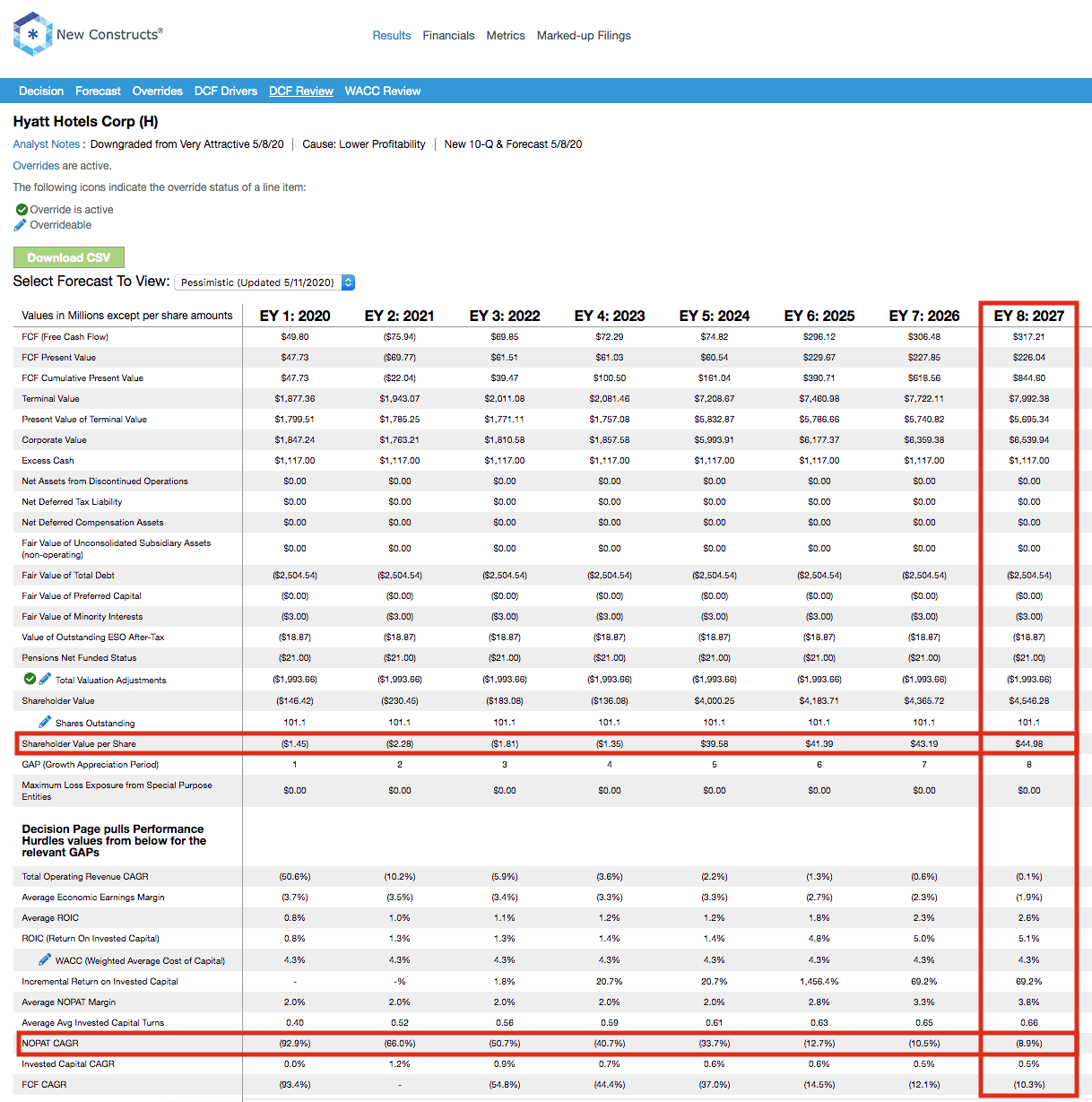
Task: Switch to the WACC Review sub-tab
Action: click(383, 91)
